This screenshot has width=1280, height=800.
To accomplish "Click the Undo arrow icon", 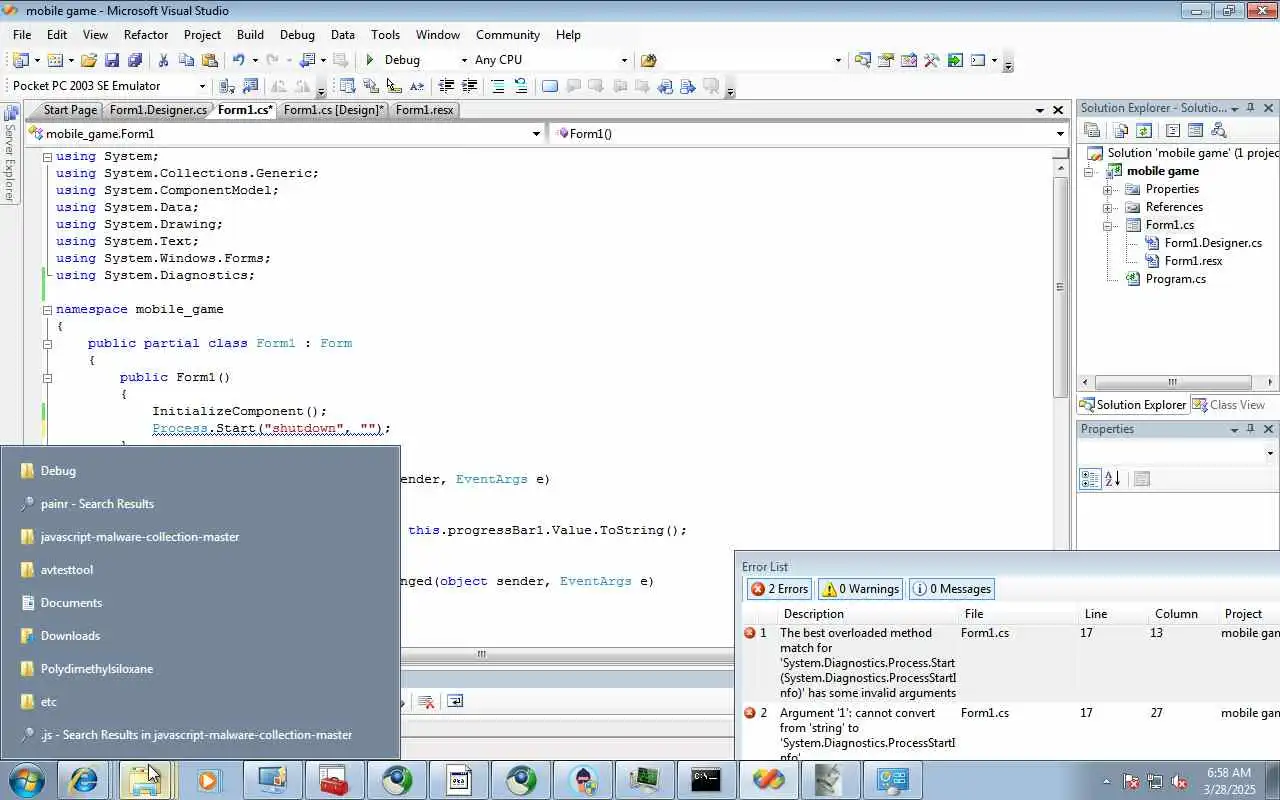I will [x=239, y=60].
